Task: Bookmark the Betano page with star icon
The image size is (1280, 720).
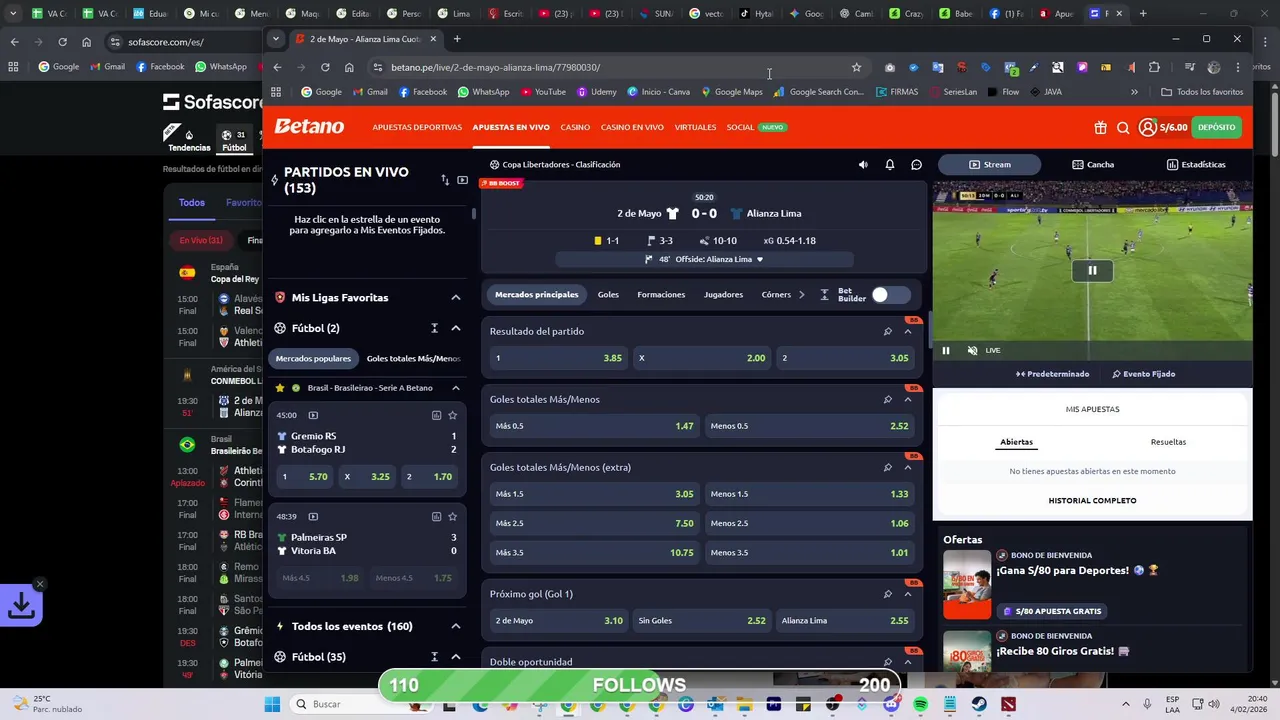Action: point(856,67)
